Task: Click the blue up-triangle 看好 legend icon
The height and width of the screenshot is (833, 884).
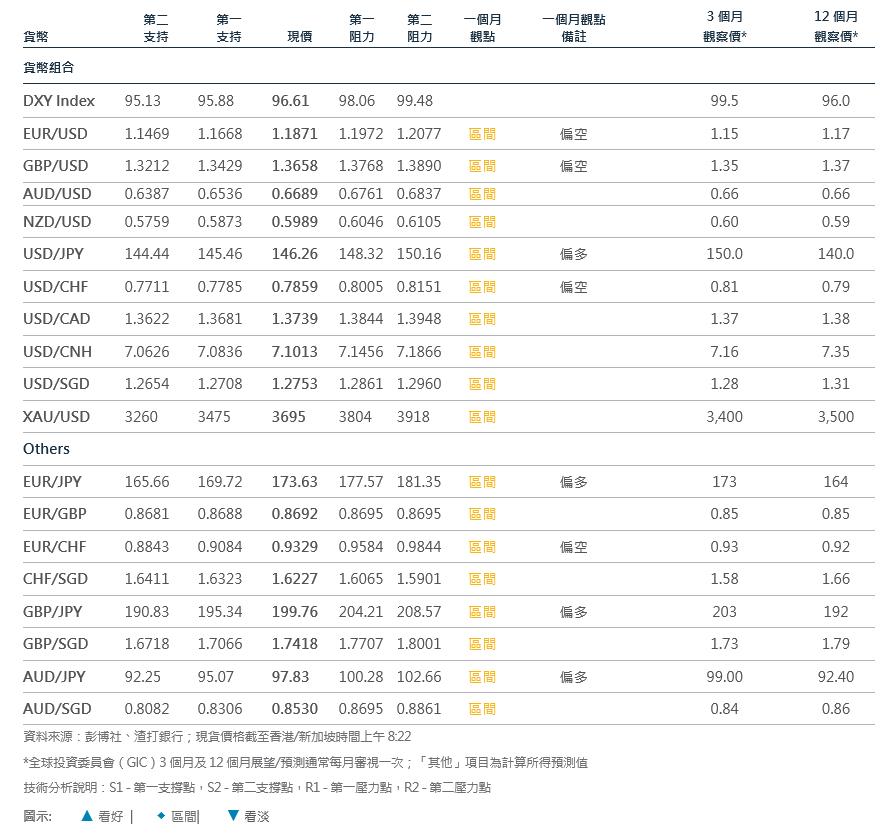Action: [x=87, y=816]
